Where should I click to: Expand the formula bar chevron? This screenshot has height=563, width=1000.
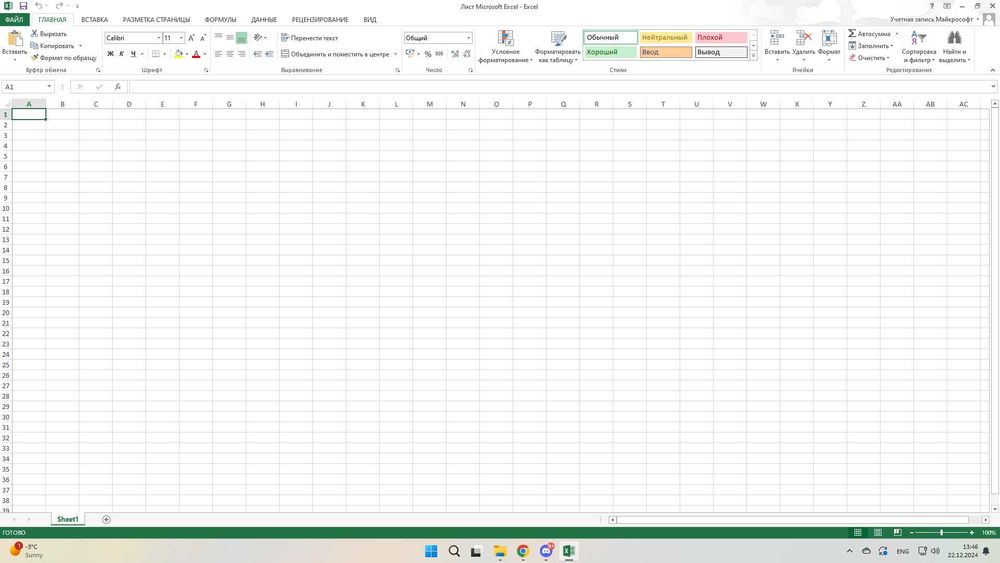993,87
